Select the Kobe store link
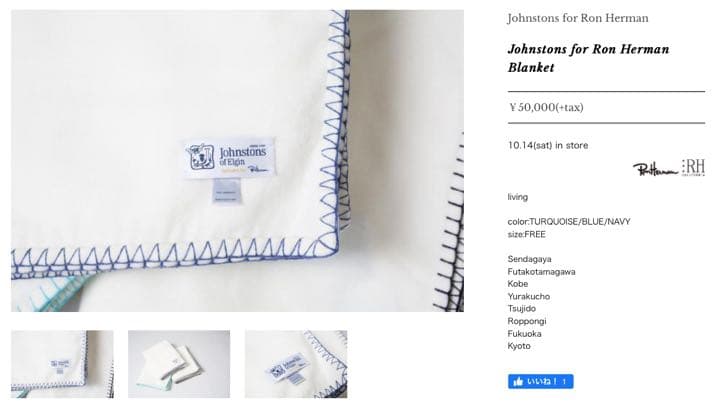This screenshot has height=406, width=720. click(x=518, y=284)
